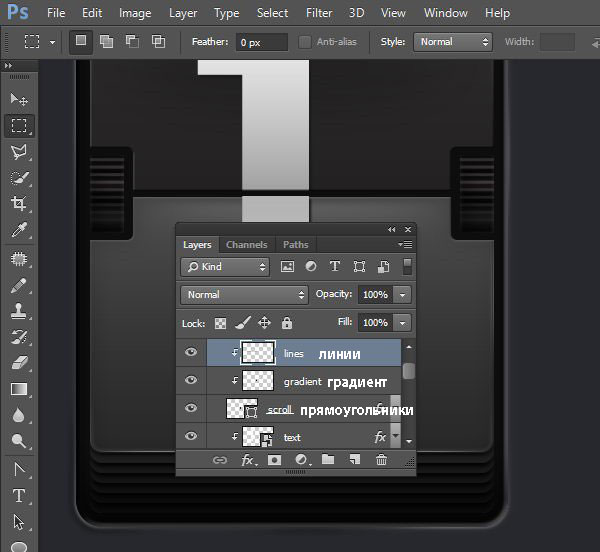
Task: Click the Add to selection button
Action: coord(106,42)
